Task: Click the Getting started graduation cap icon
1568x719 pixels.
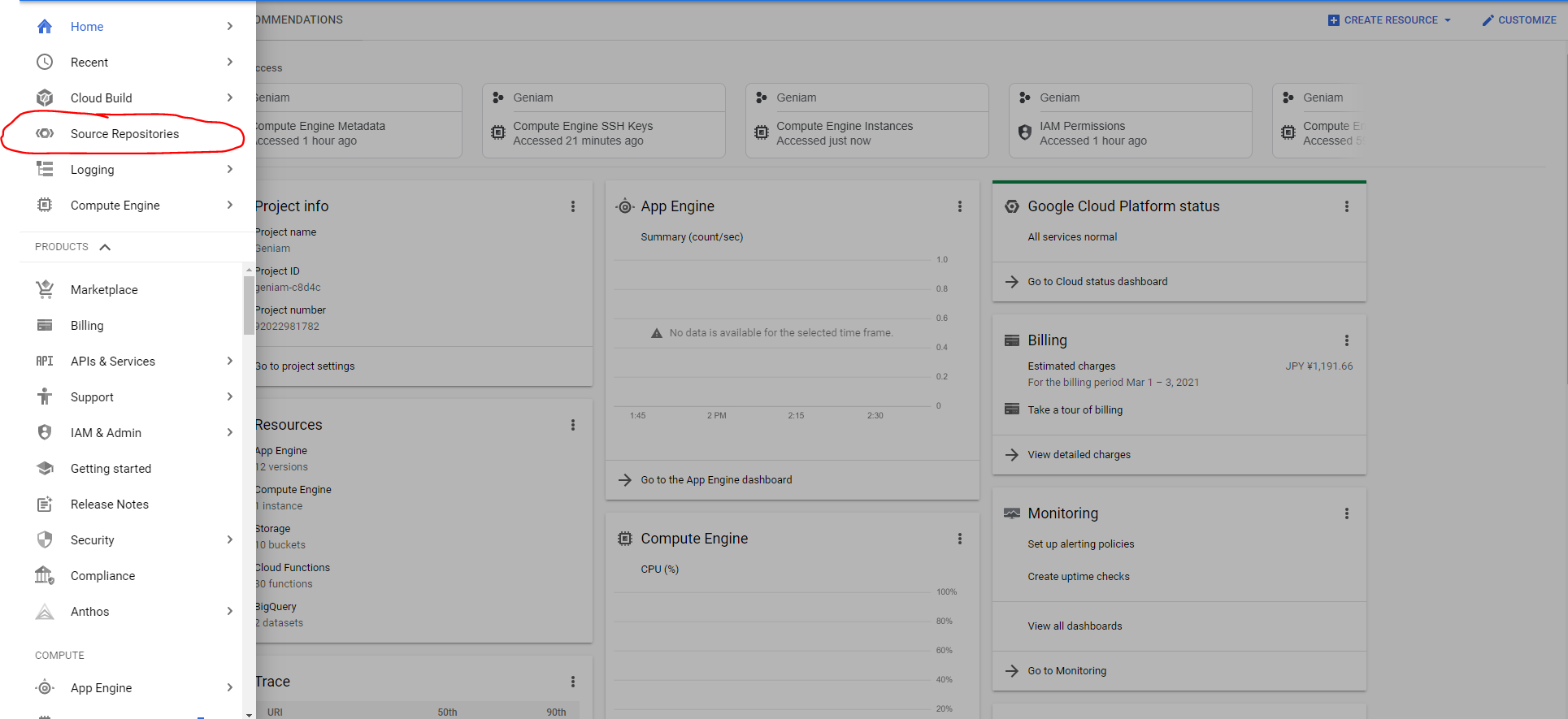Action: (x=45, y=469)
